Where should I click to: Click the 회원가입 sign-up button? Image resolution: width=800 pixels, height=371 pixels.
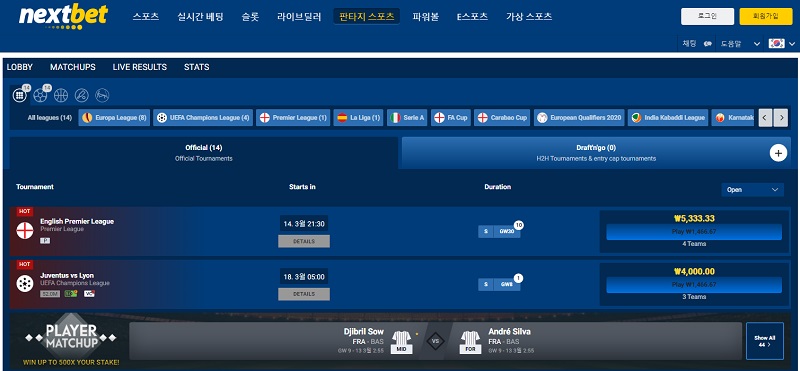(766, 16)
